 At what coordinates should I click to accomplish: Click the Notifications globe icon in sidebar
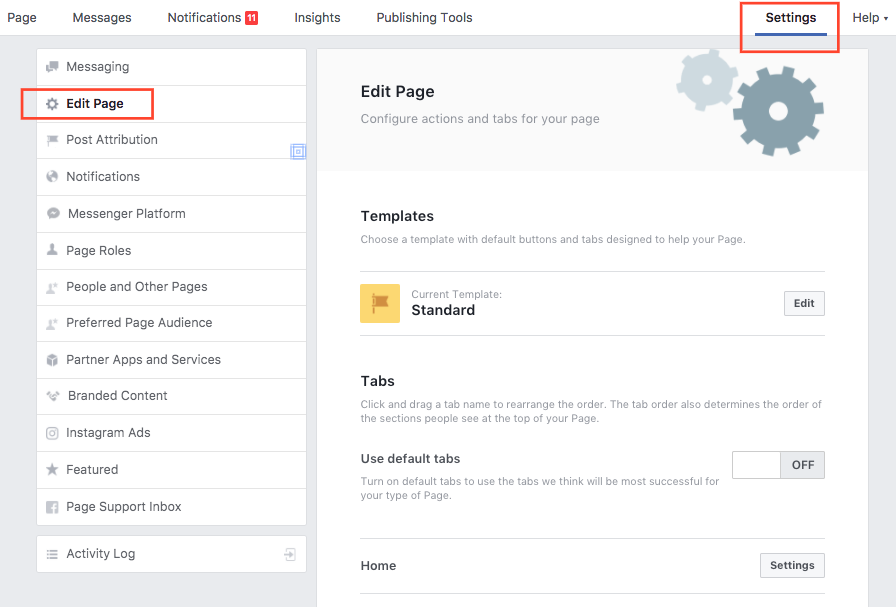[x=52, y=176]
